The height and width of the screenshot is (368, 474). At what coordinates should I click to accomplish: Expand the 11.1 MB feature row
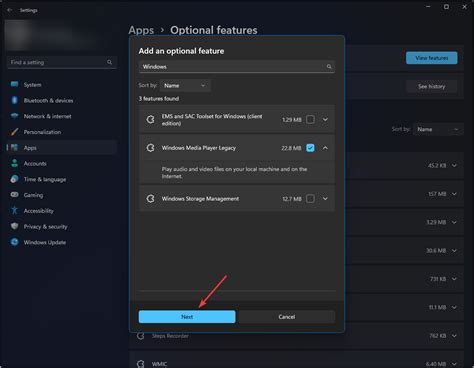click(x=454, y=307)
